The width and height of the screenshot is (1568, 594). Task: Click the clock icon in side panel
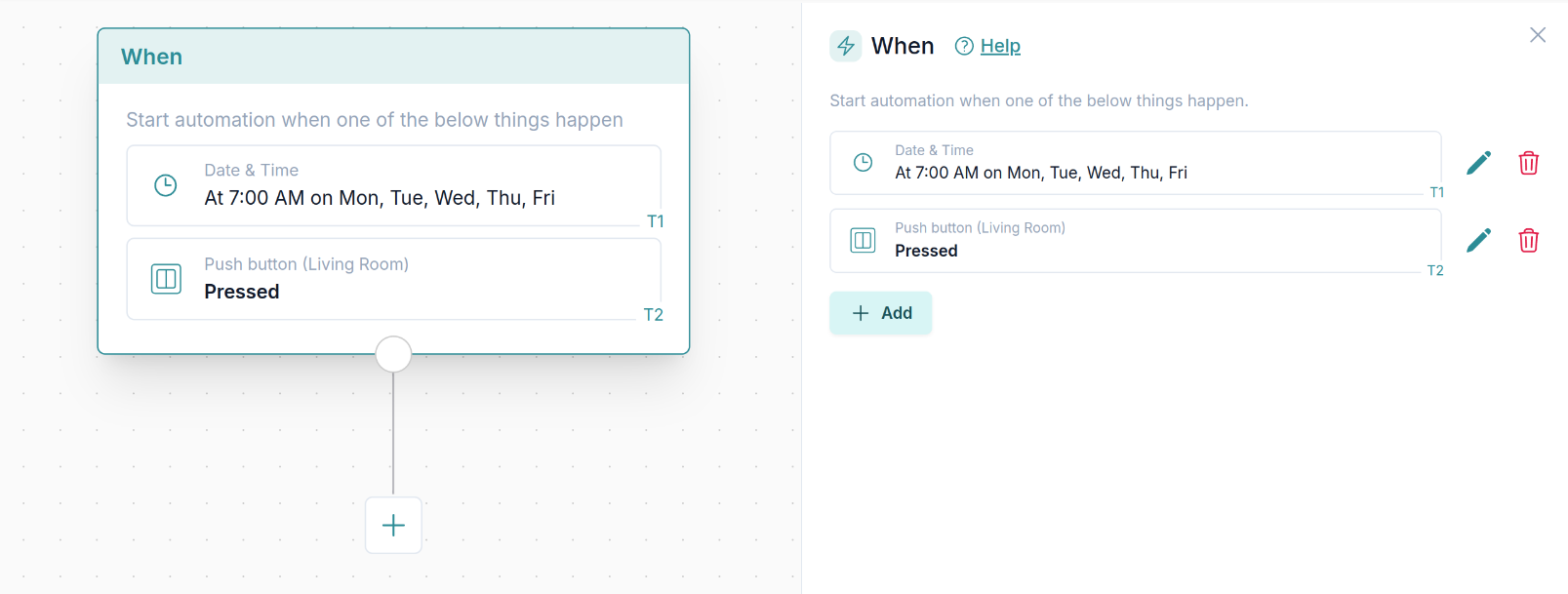tap(864, 163)
